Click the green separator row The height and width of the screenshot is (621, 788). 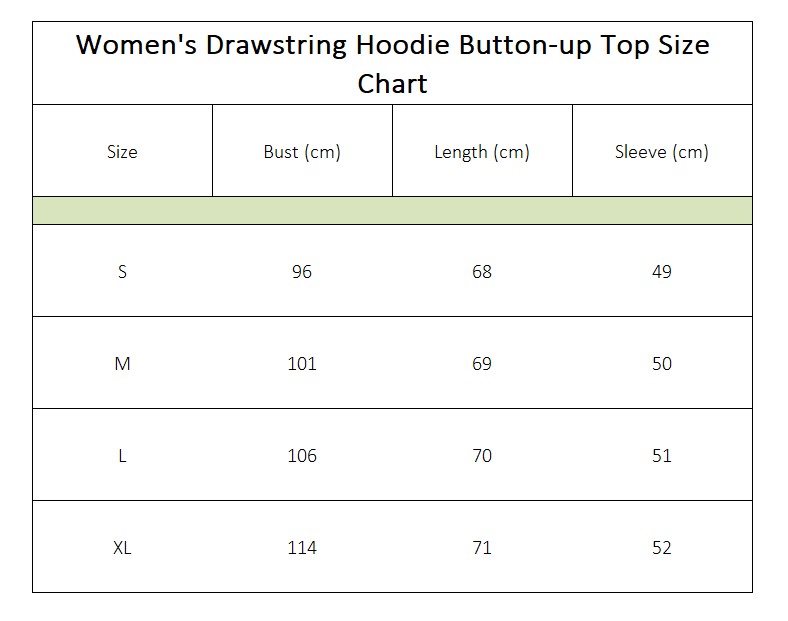point(392,211)
